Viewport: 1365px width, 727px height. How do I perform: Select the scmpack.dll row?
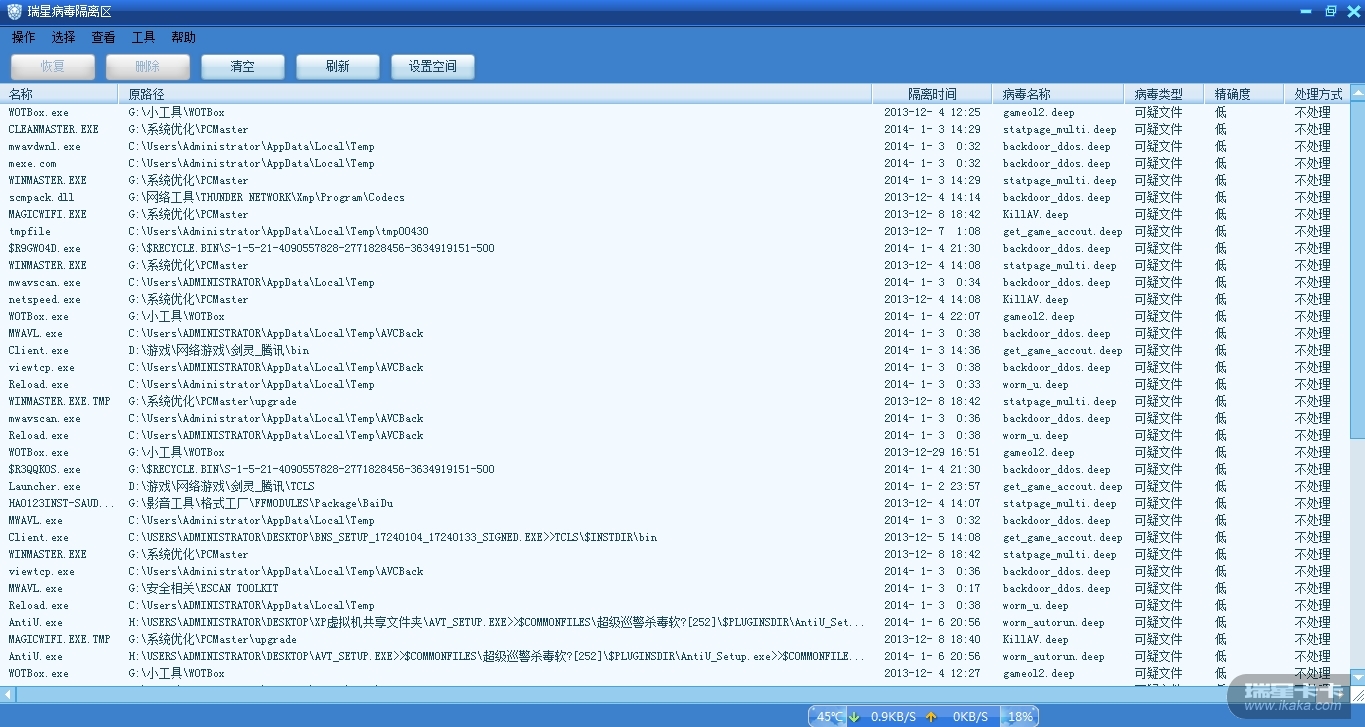[675, 197]
